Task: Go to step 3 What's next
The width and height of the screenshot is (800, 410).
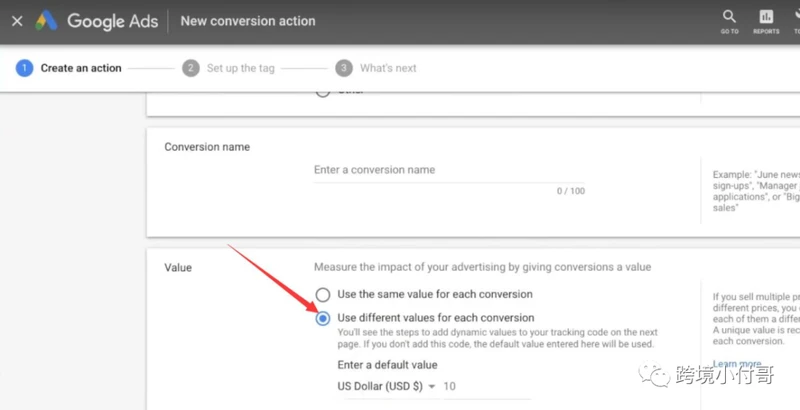Action: (x=376, y=68)
